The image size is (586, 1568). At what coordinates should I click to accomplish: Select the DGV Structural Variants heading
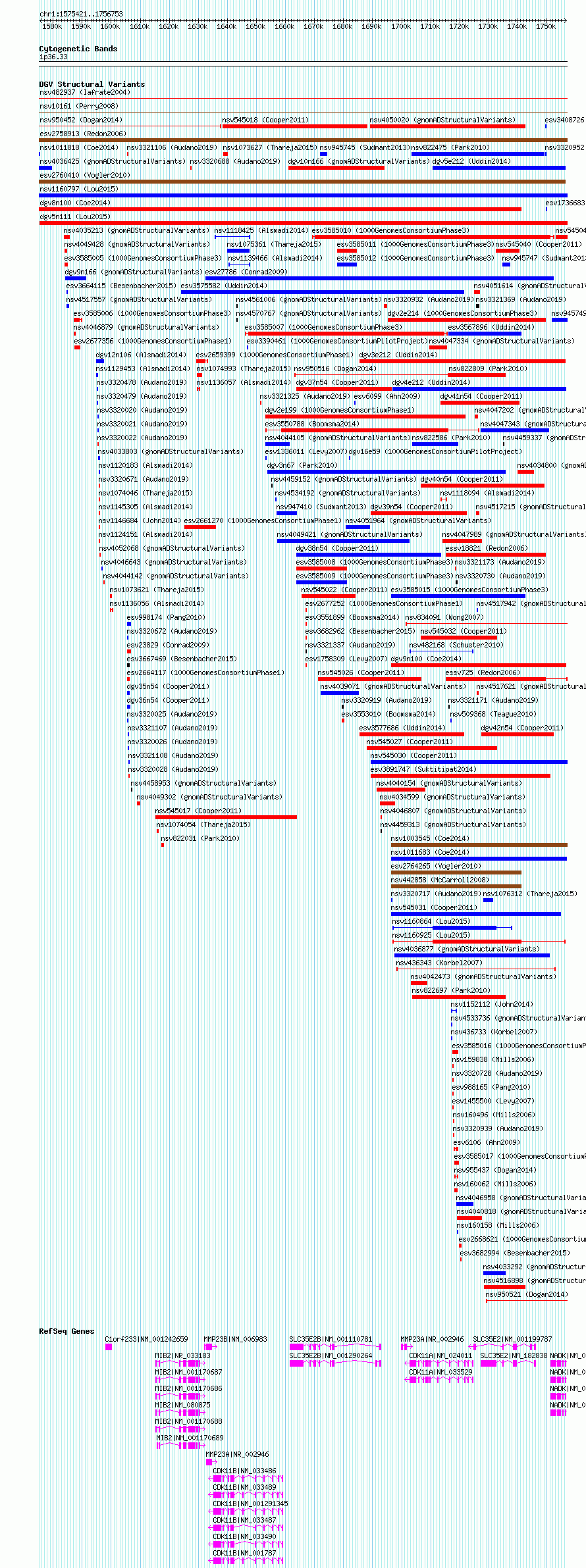point(92,84)
